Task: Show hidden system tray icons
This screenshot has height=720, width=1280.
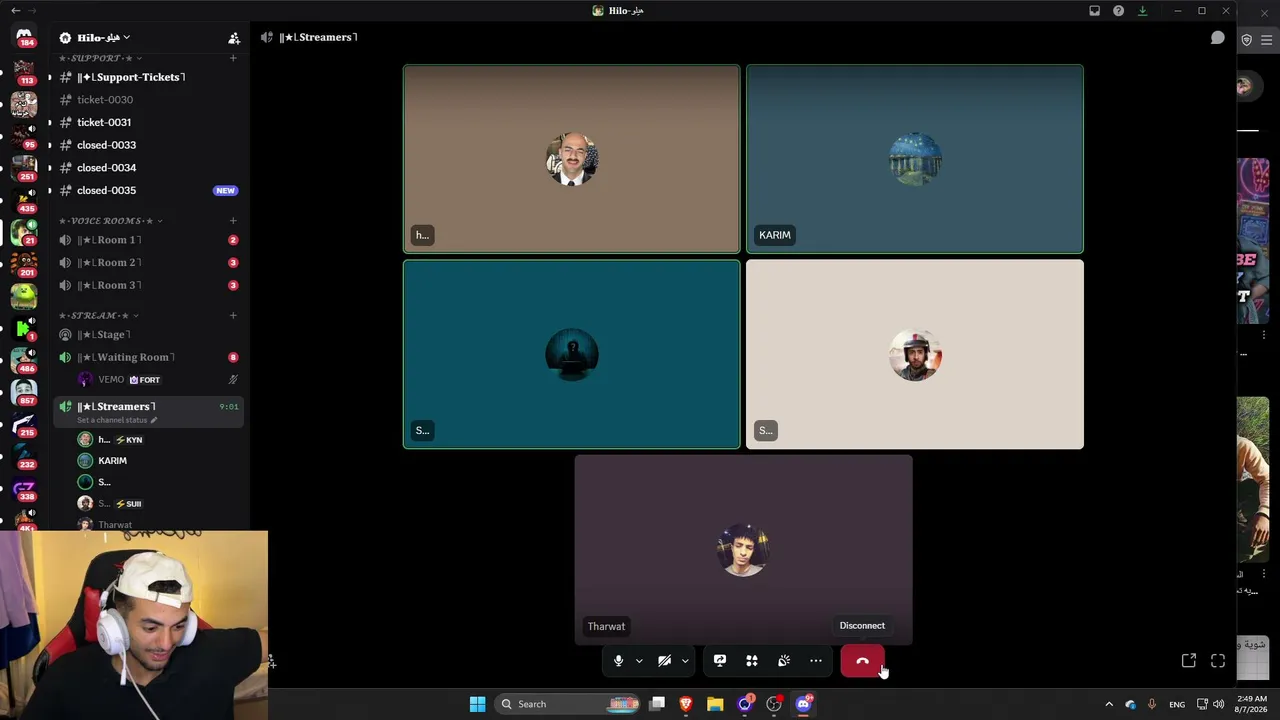Action: (x=1108, y=704)
